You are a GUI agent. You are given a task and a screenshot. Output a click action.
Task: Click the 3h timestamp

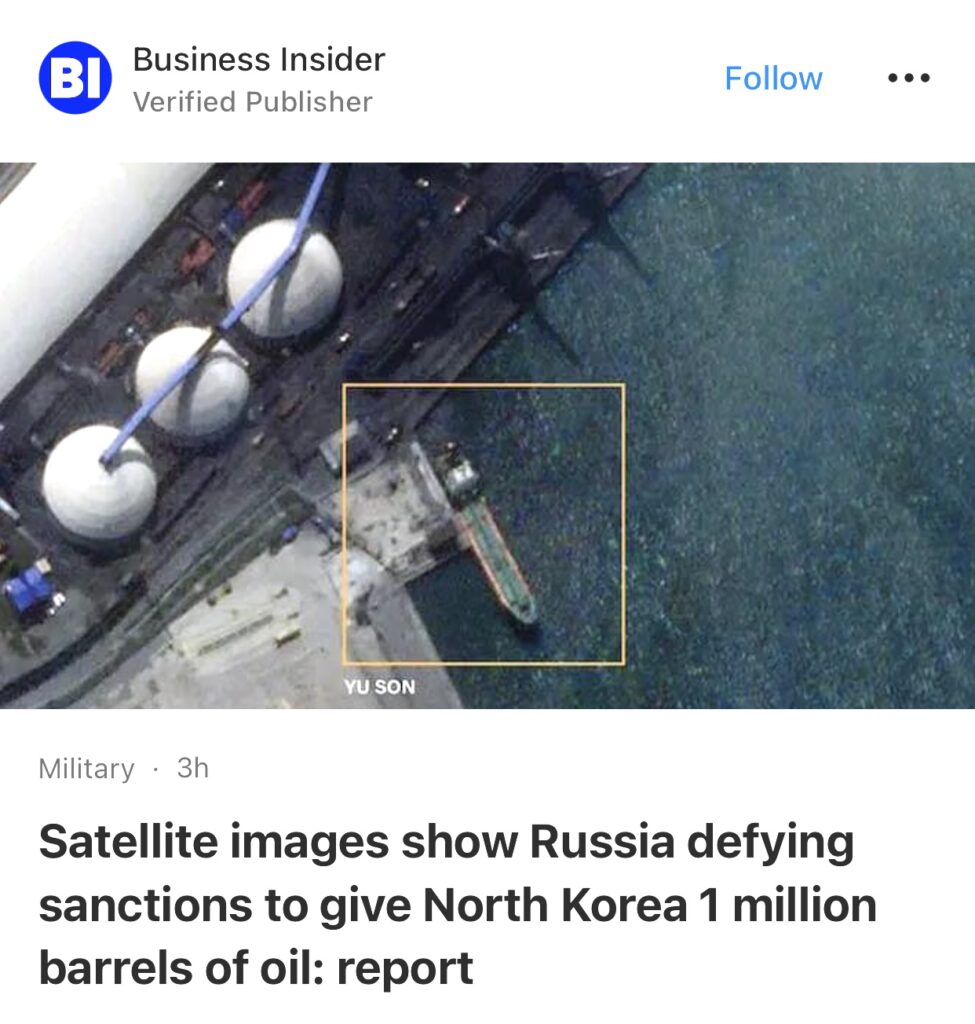coord(193,768)
